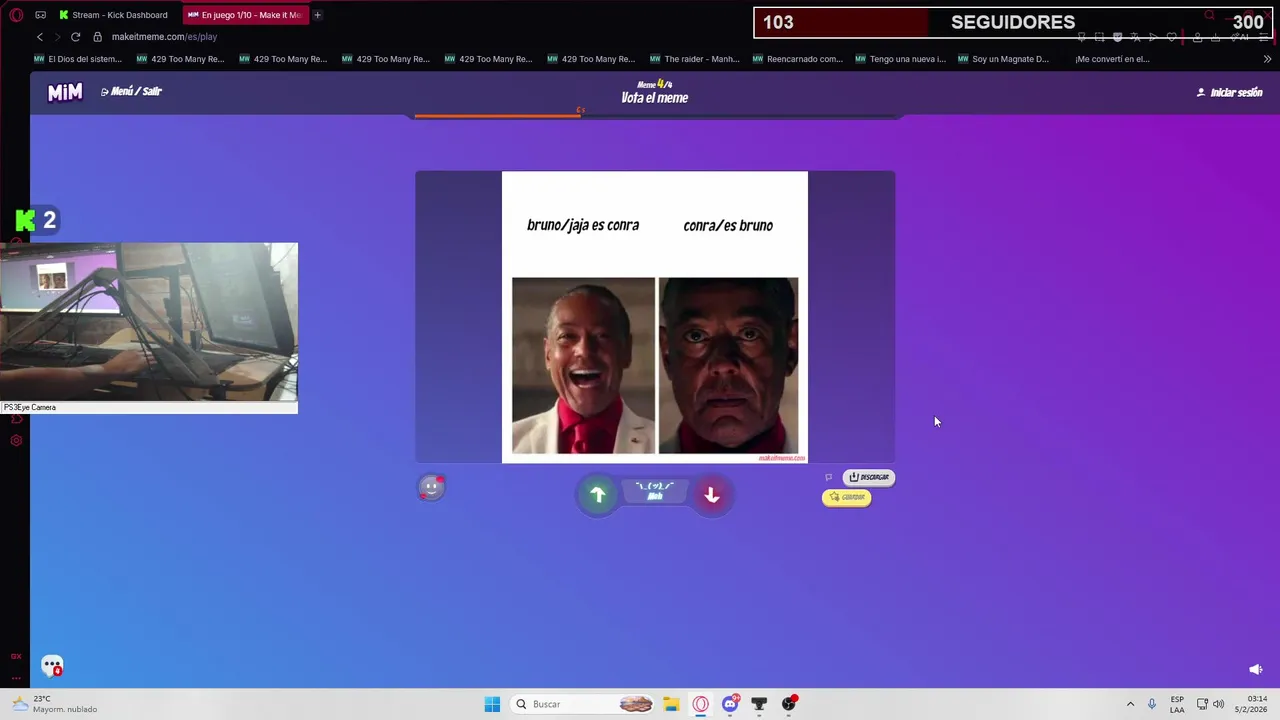Expand the bookmarks bar overflow chevron

(1267, 59)
